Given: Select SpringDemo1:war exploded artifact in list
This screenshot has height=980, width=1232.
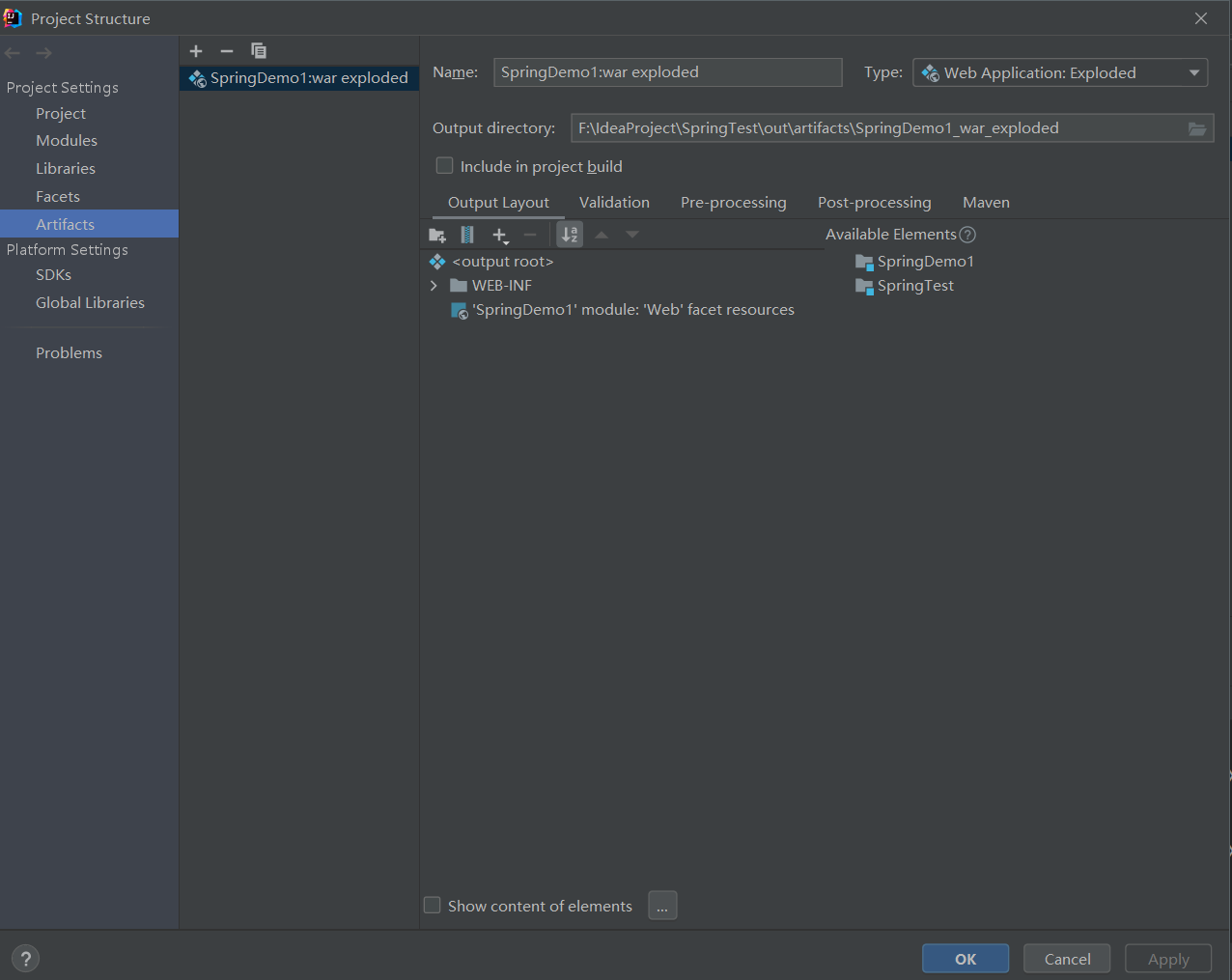Looking at the screenshot, I should [299, 78].
